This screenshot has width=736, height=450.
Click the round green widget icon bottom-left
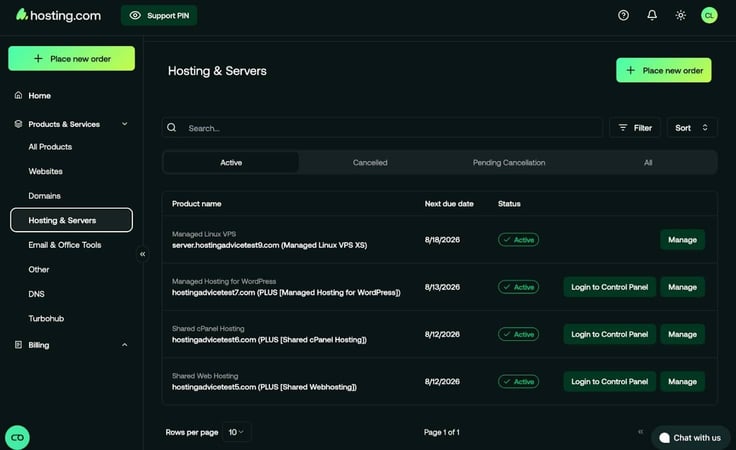17,437
